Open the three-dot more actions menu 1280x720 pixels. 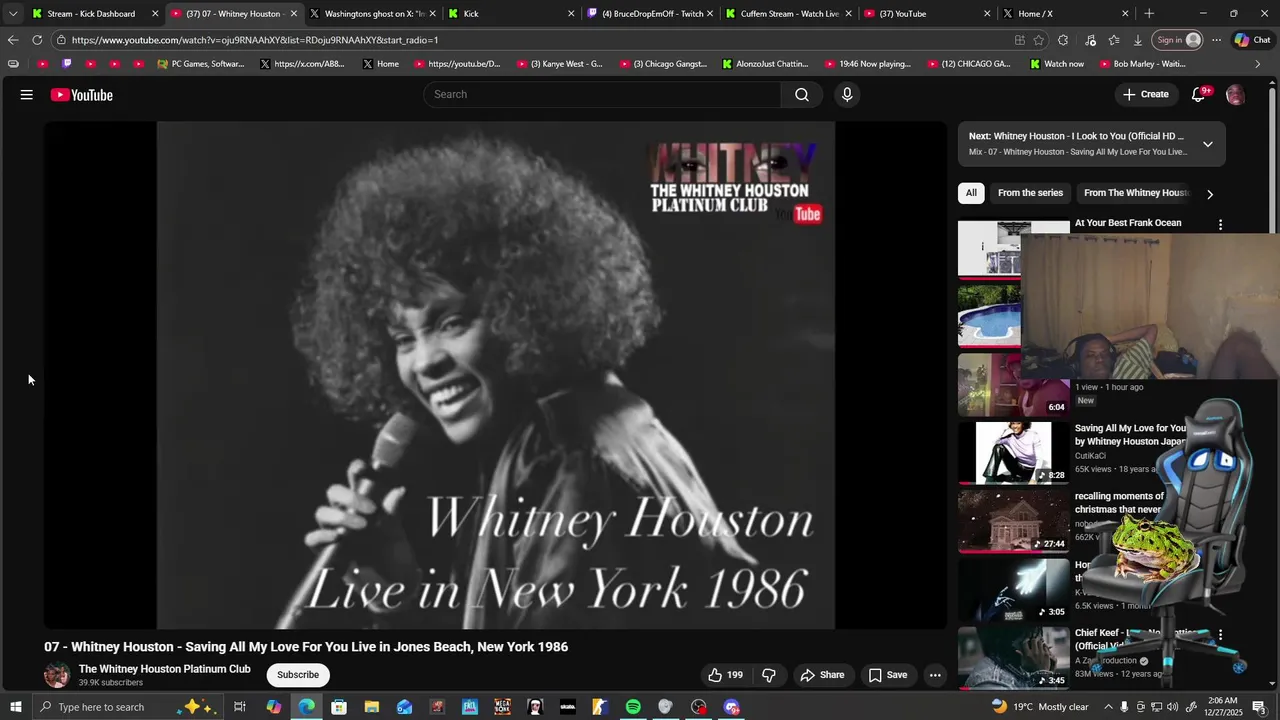point(935,675)
